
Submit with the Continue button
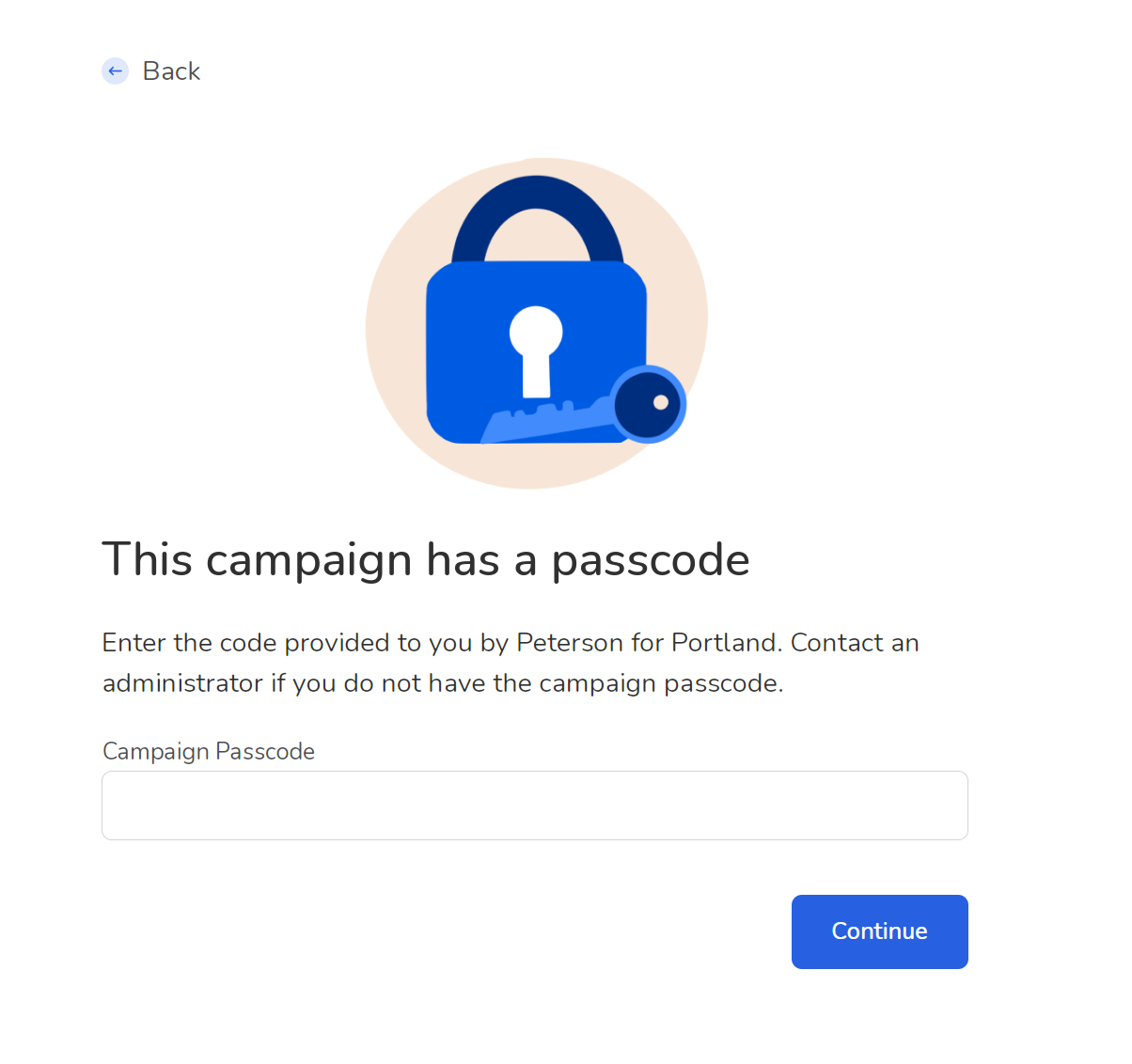(x=880, y=931)
